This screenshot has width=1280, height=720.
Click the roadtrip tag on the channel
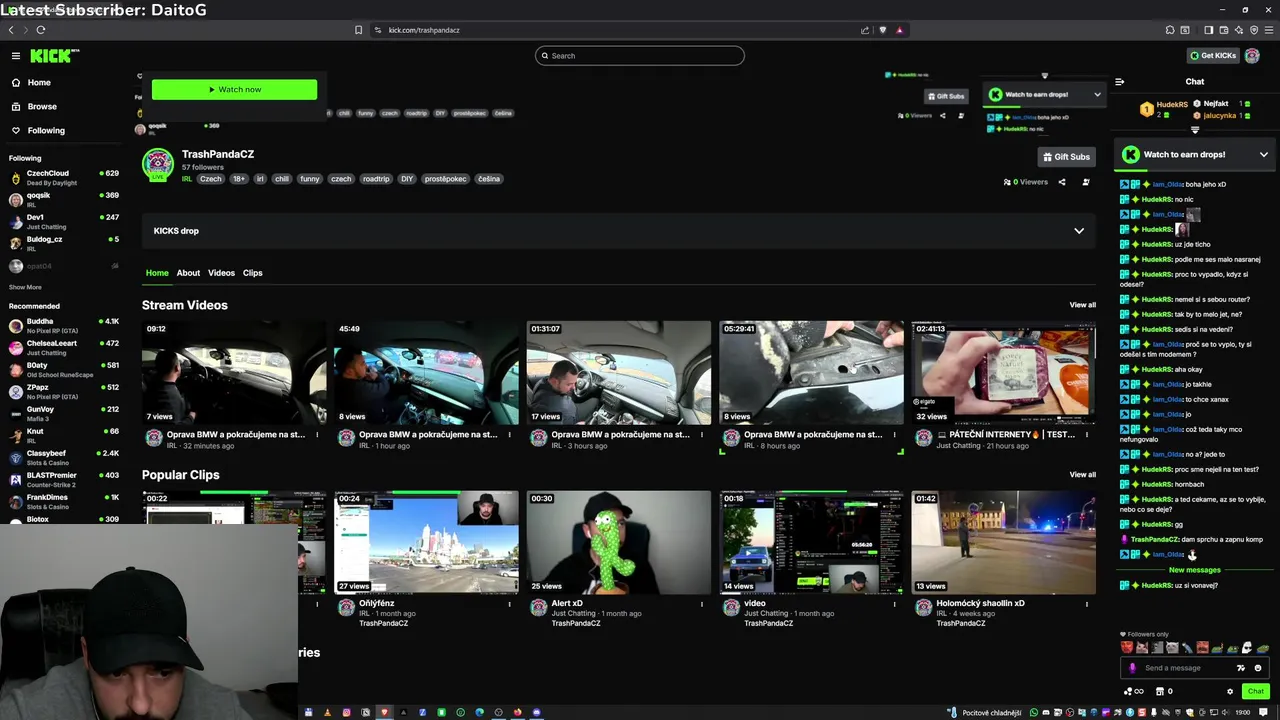[x=376, y=179]
